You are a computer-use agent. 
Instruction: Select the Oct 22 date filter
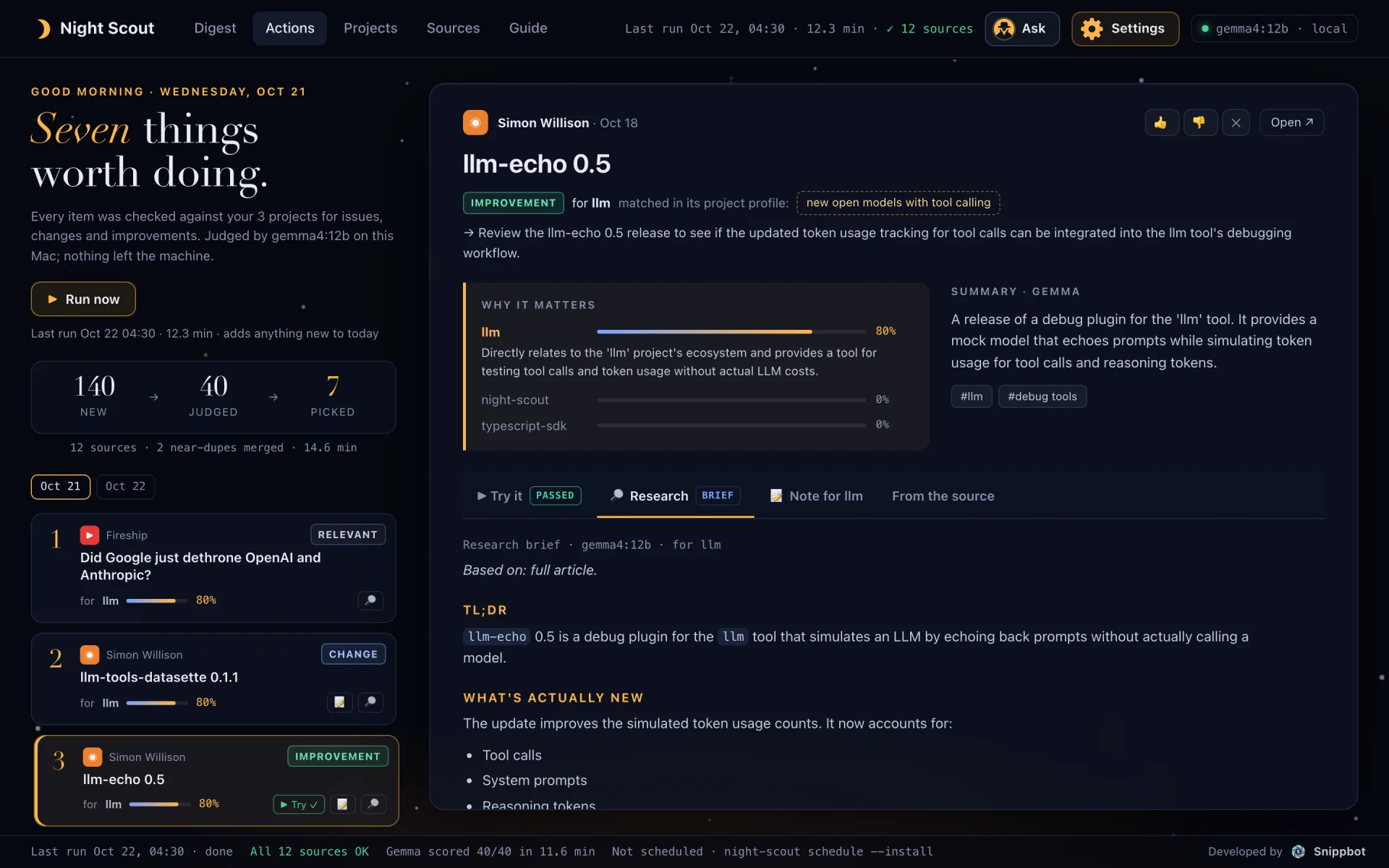(126, 487)
